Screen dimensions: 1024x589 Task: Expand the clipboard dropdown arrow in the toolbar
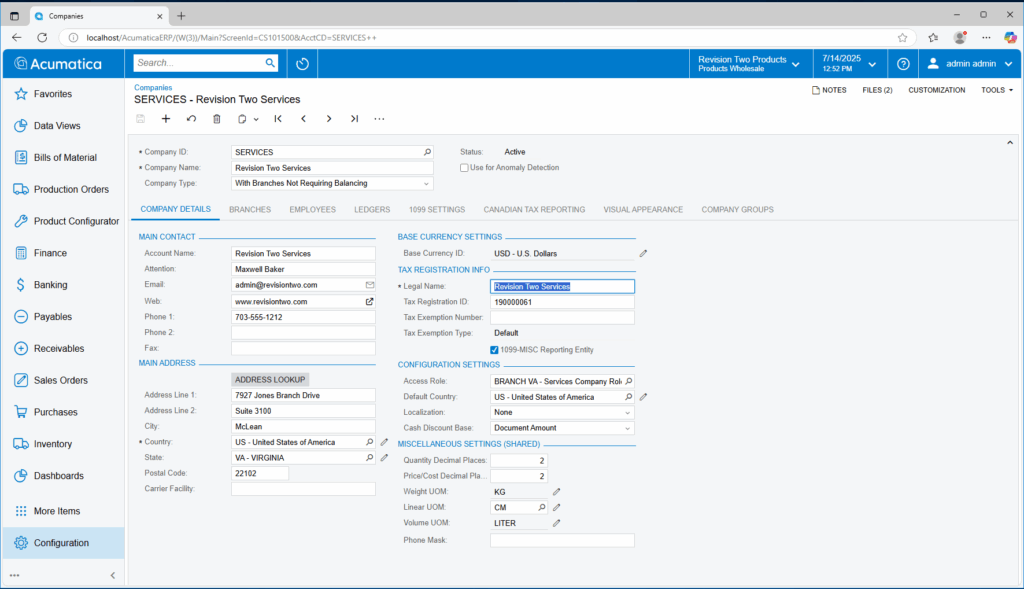(x=256, y=119)
